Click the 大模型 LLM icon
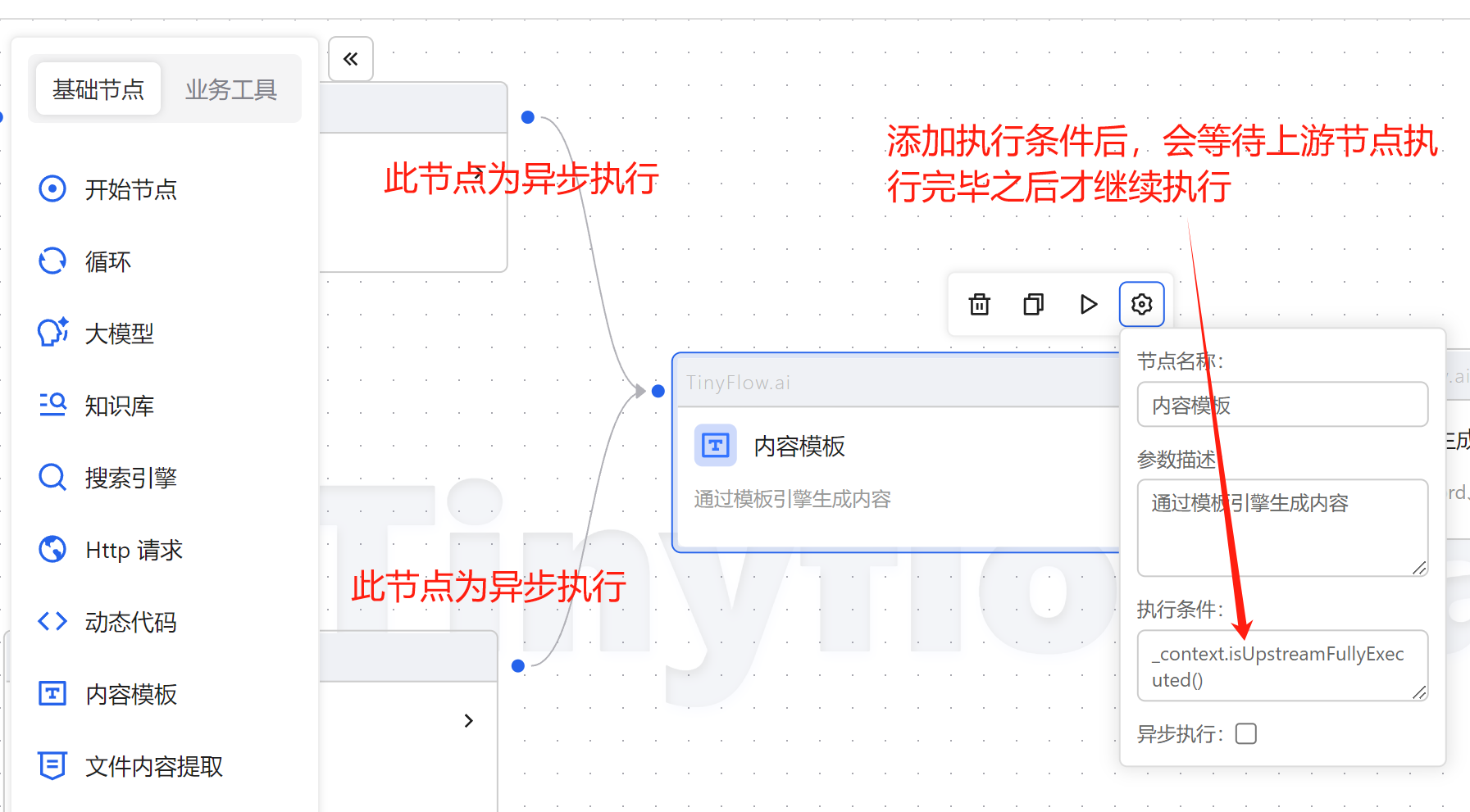 click(52, 333)
